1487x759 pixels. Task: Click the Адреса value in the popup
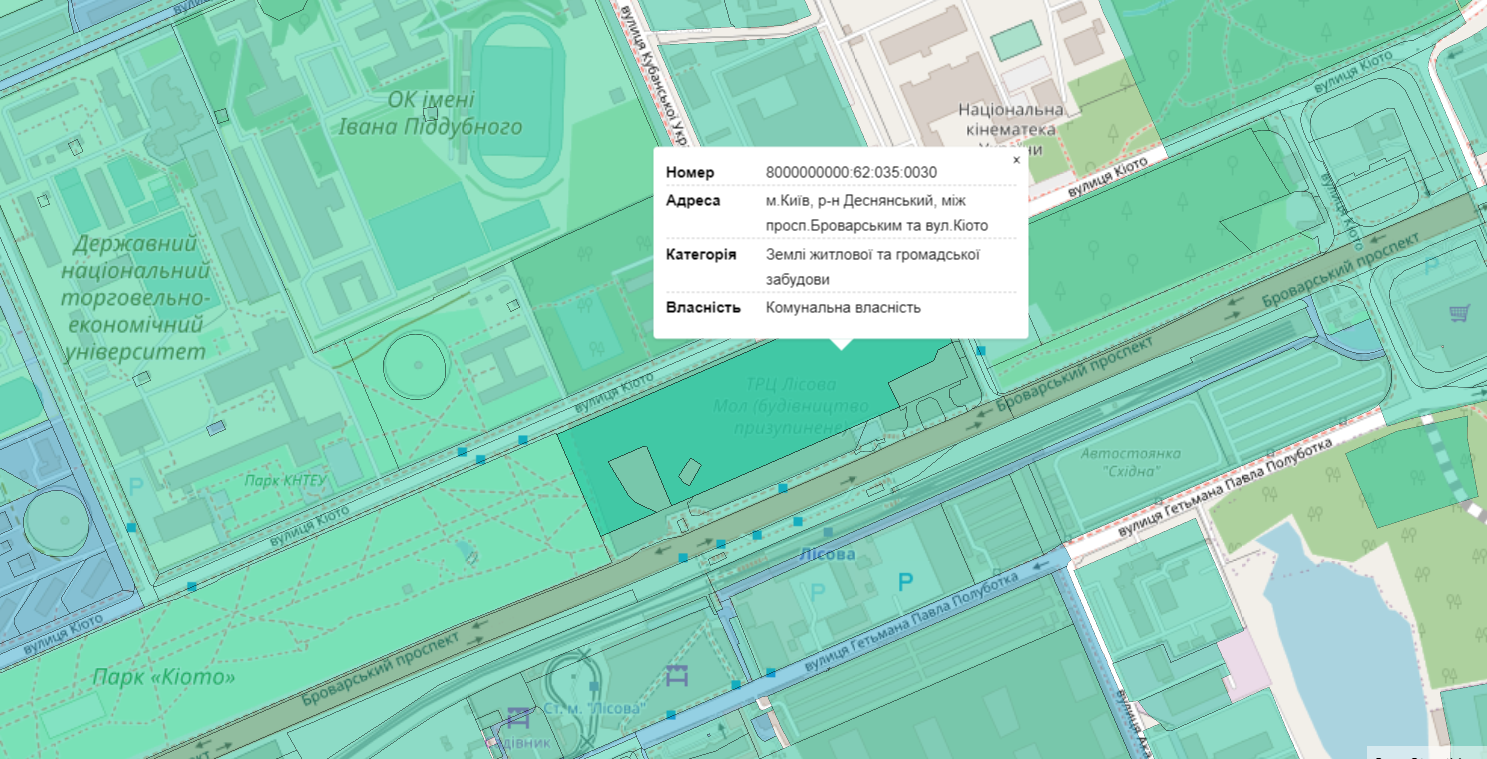876,213
